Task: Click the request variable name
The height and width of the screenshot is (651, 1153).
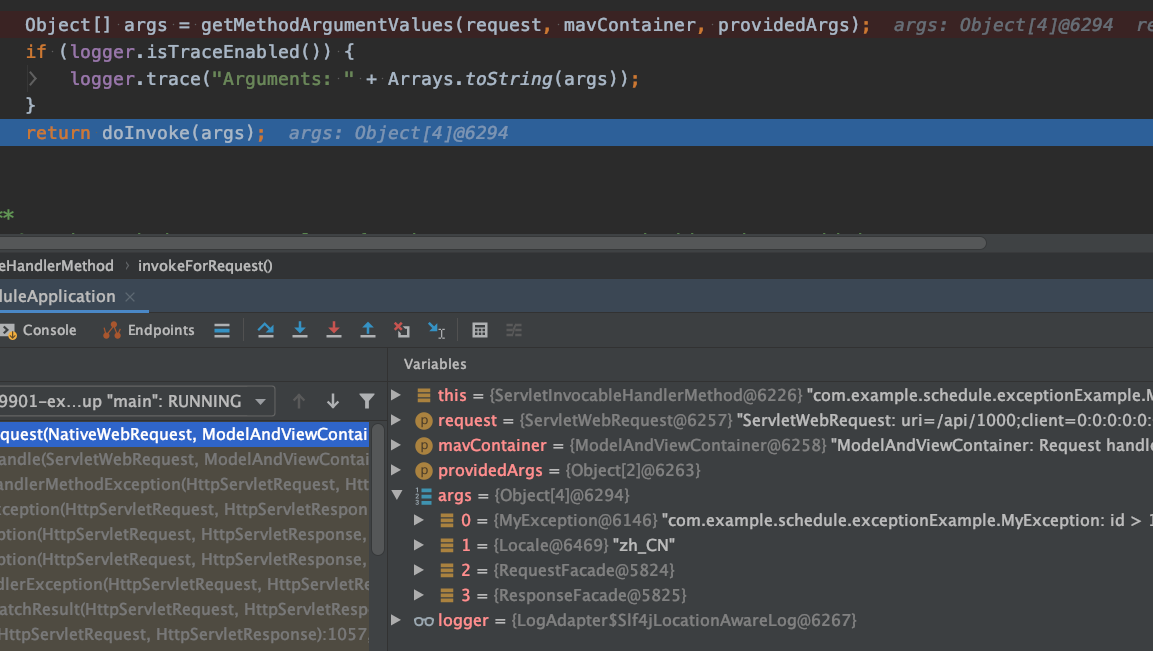Action: coord(468,420)
